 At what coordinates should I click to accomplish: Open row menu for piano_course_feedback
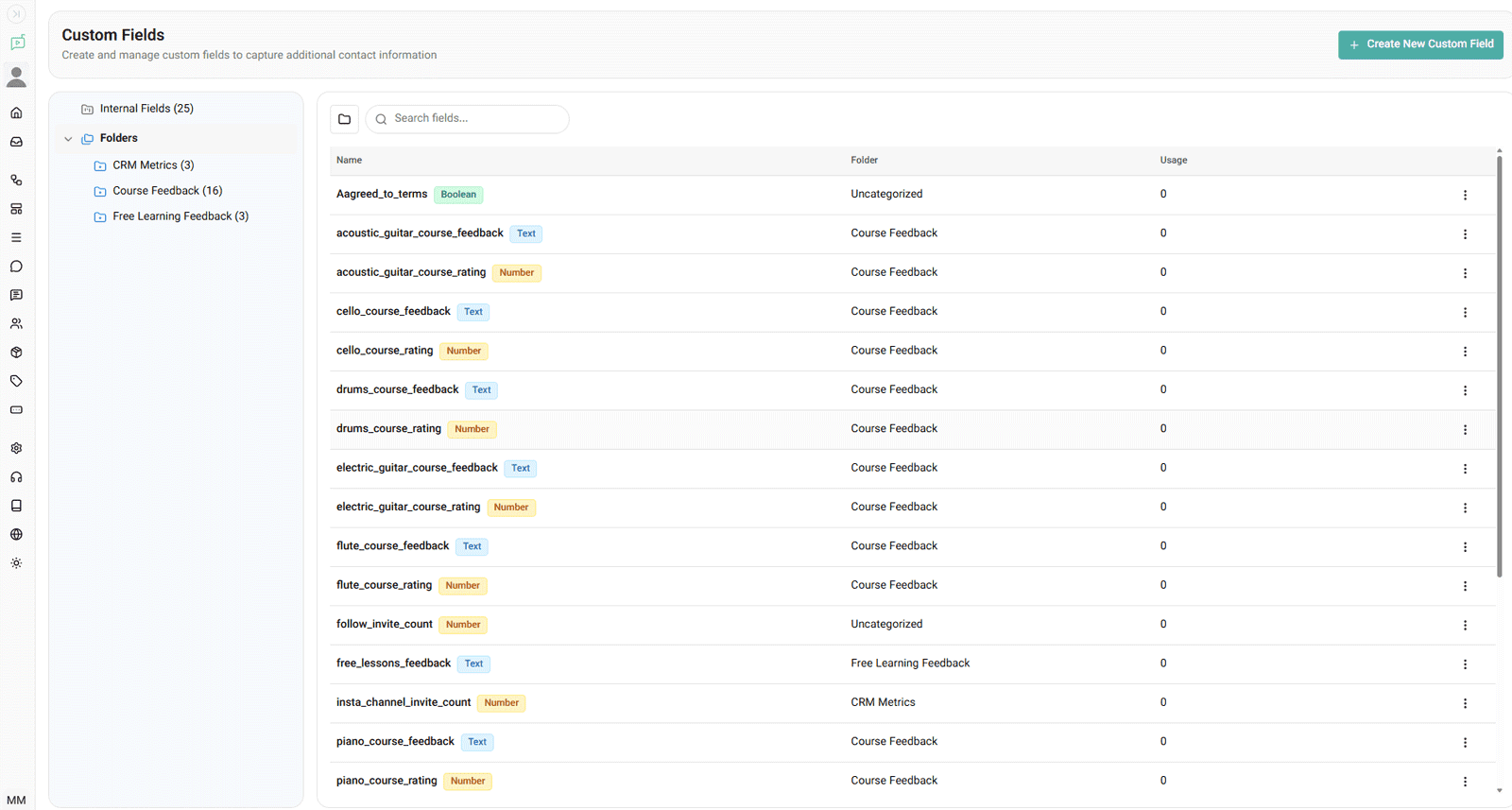click(1465, 743)
